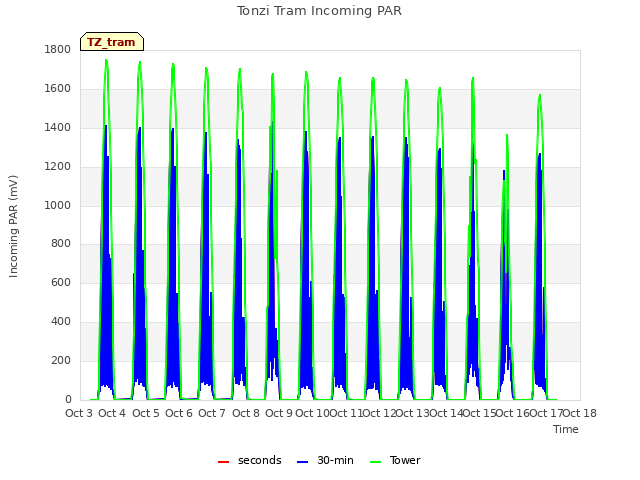Click the 1200 y-axis tick label
640x480 pixels.
58,166
